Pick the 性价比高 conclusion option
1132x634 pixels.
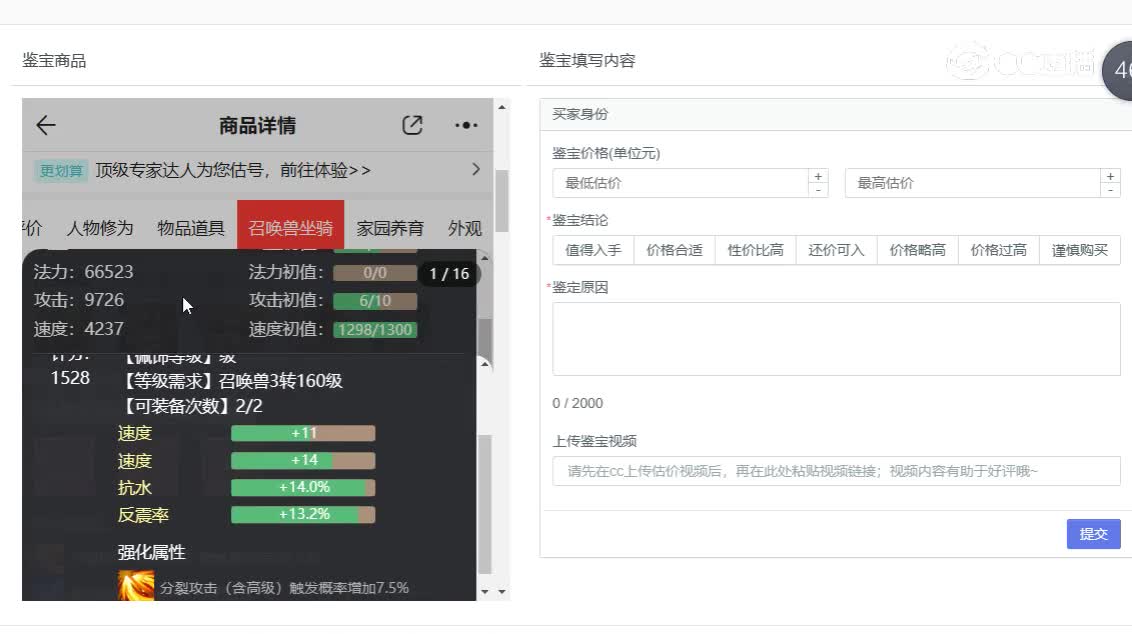[755, 250]
